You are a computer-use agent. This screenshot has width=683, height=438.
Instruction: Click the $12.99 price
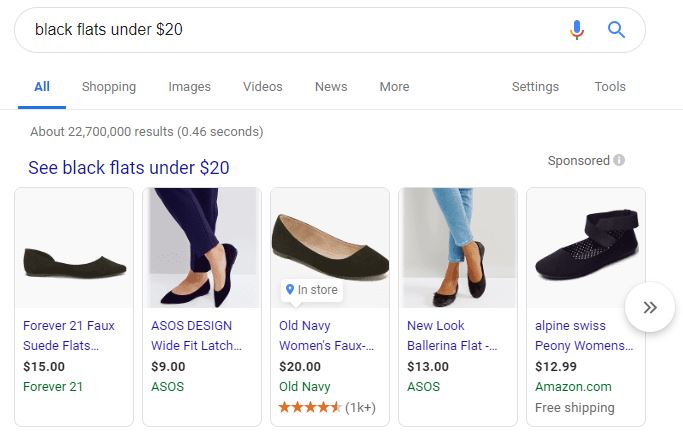tap(556, 367)
